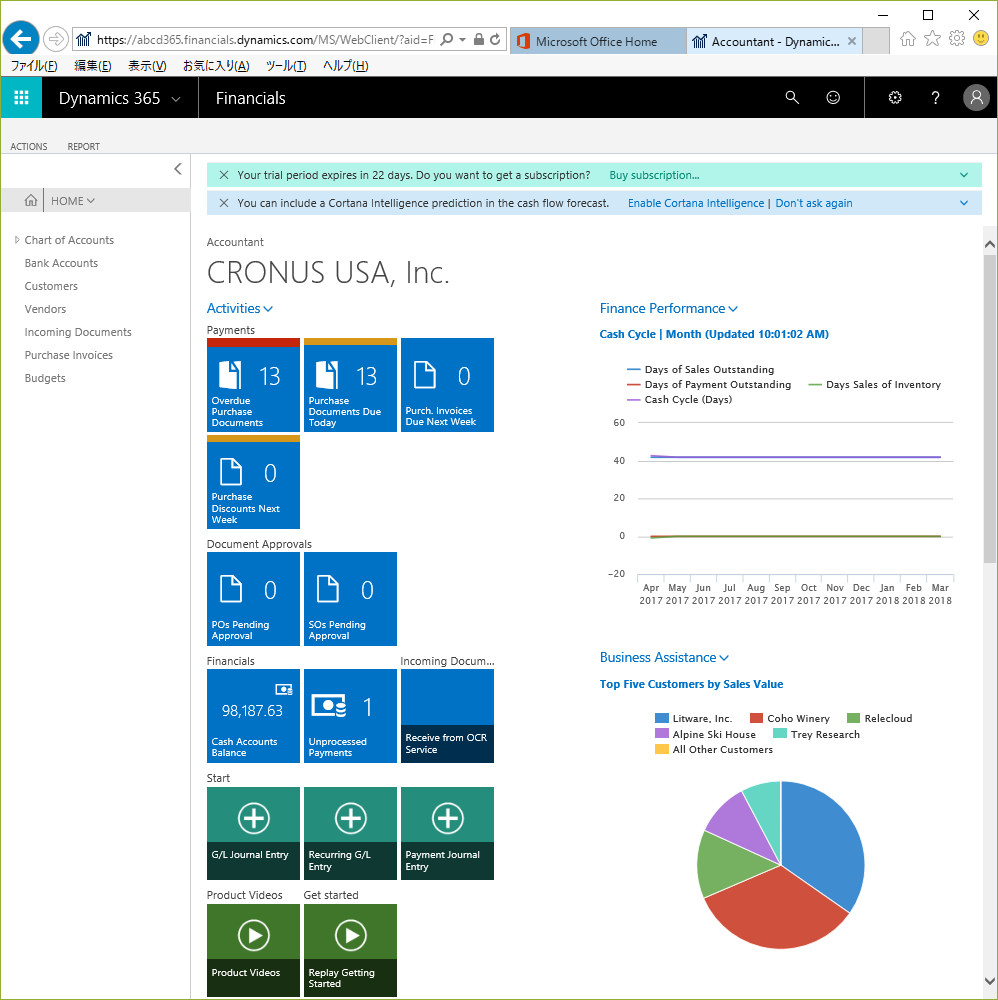The height and width of the screenshot is (1000, 998).
Task: Expand the Business Assistance menu
Action: (664, 657)
